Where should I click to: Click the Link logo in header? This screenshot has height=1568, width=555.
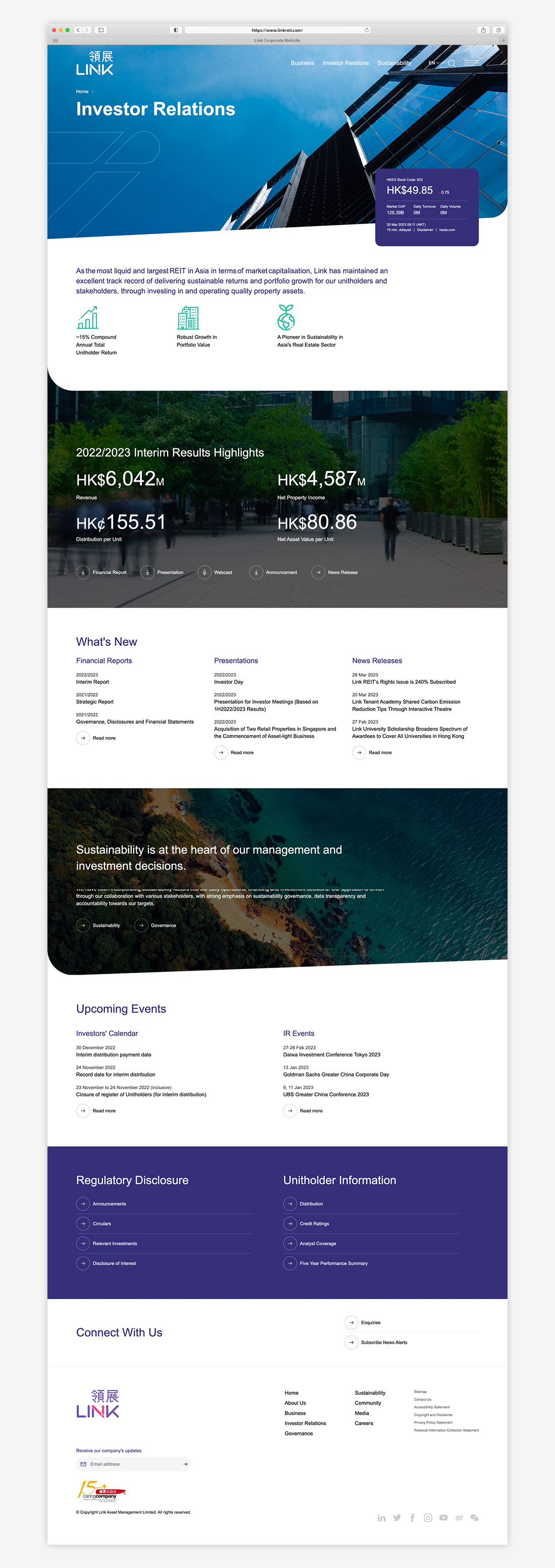click(95, 63)
